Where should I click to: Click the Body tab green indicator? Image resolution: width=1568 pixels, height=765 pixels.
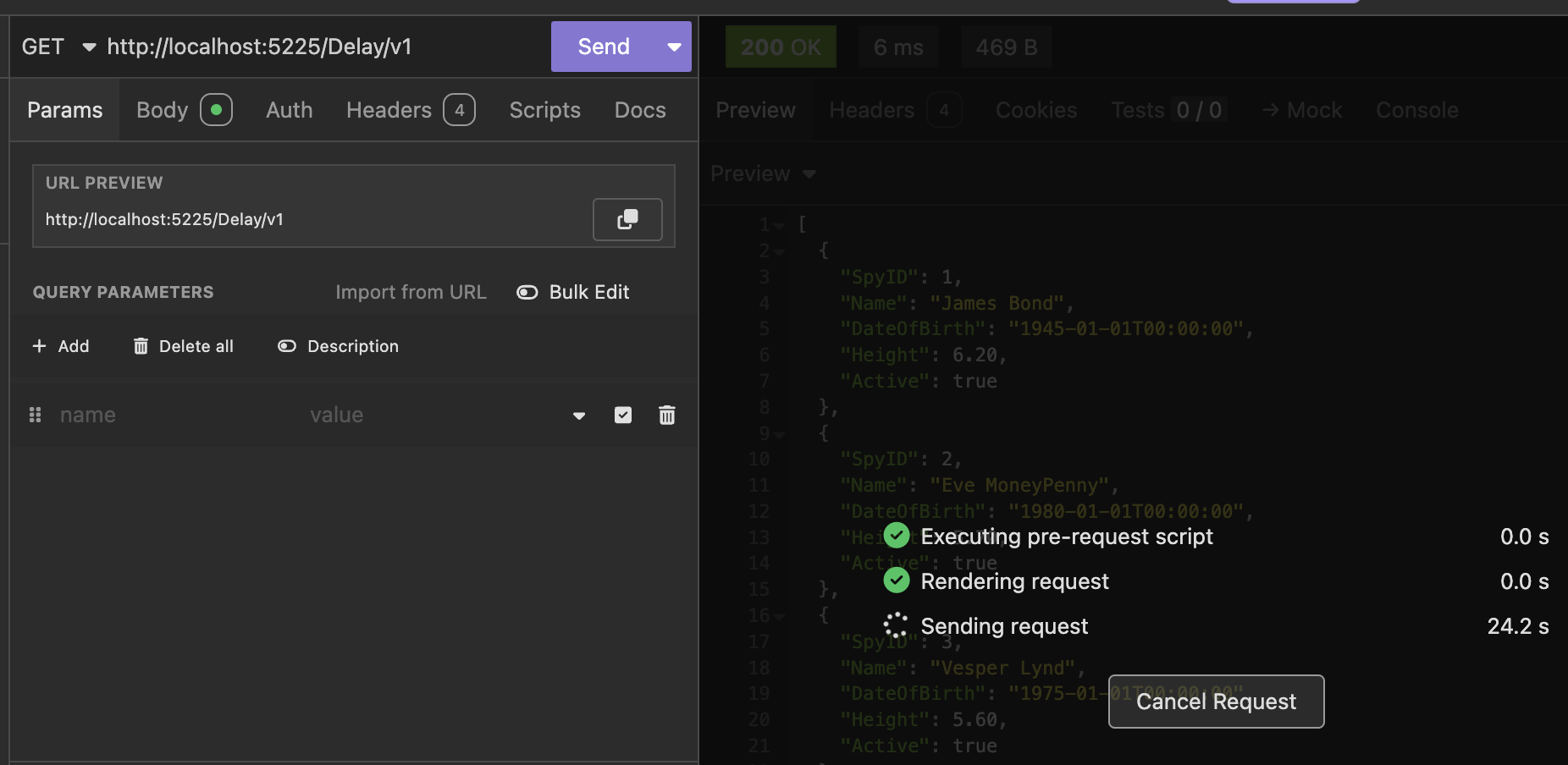[x=216, y=110]
